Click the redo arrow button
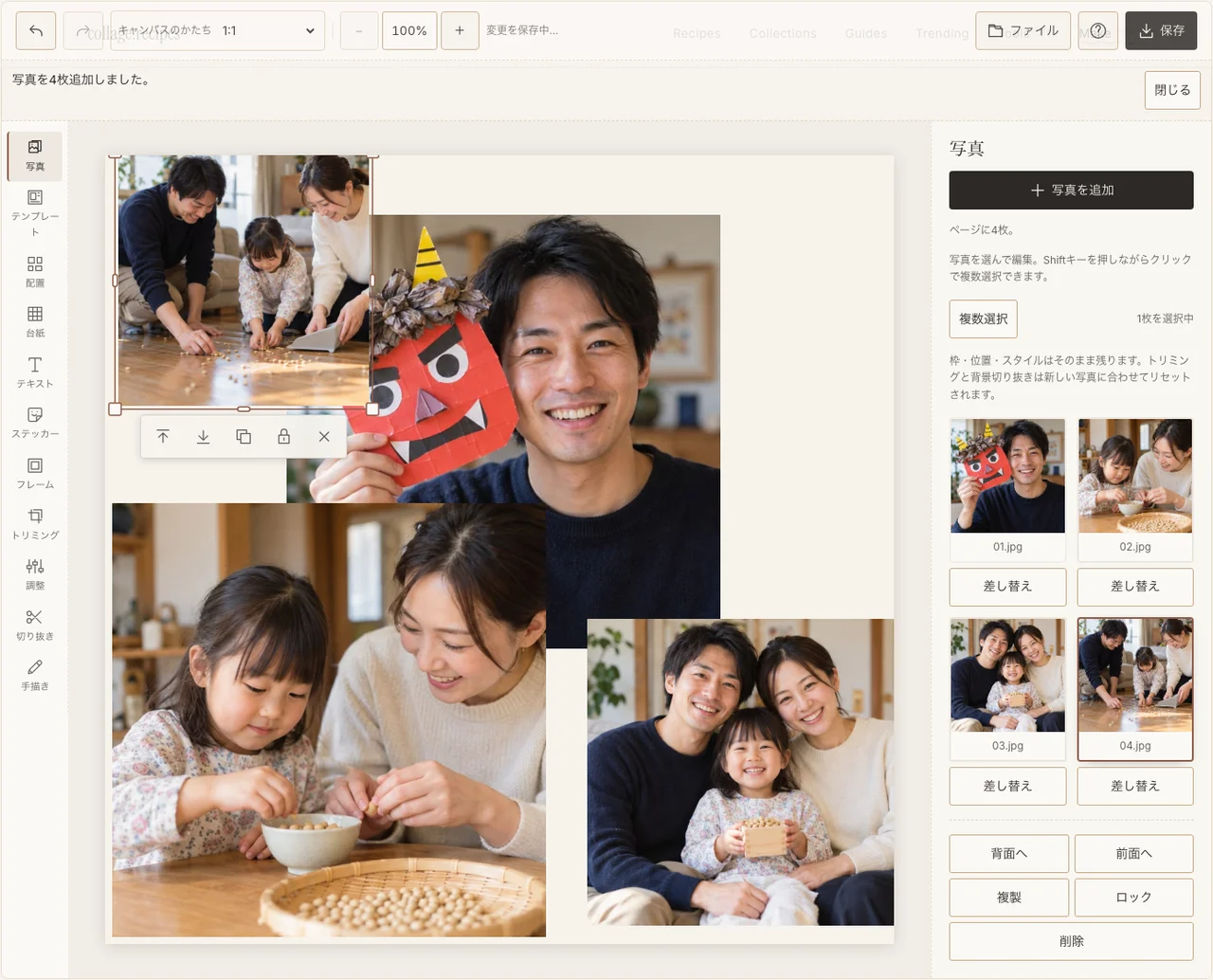Viewport: 1213px width, 980px height. pos(82,30)
